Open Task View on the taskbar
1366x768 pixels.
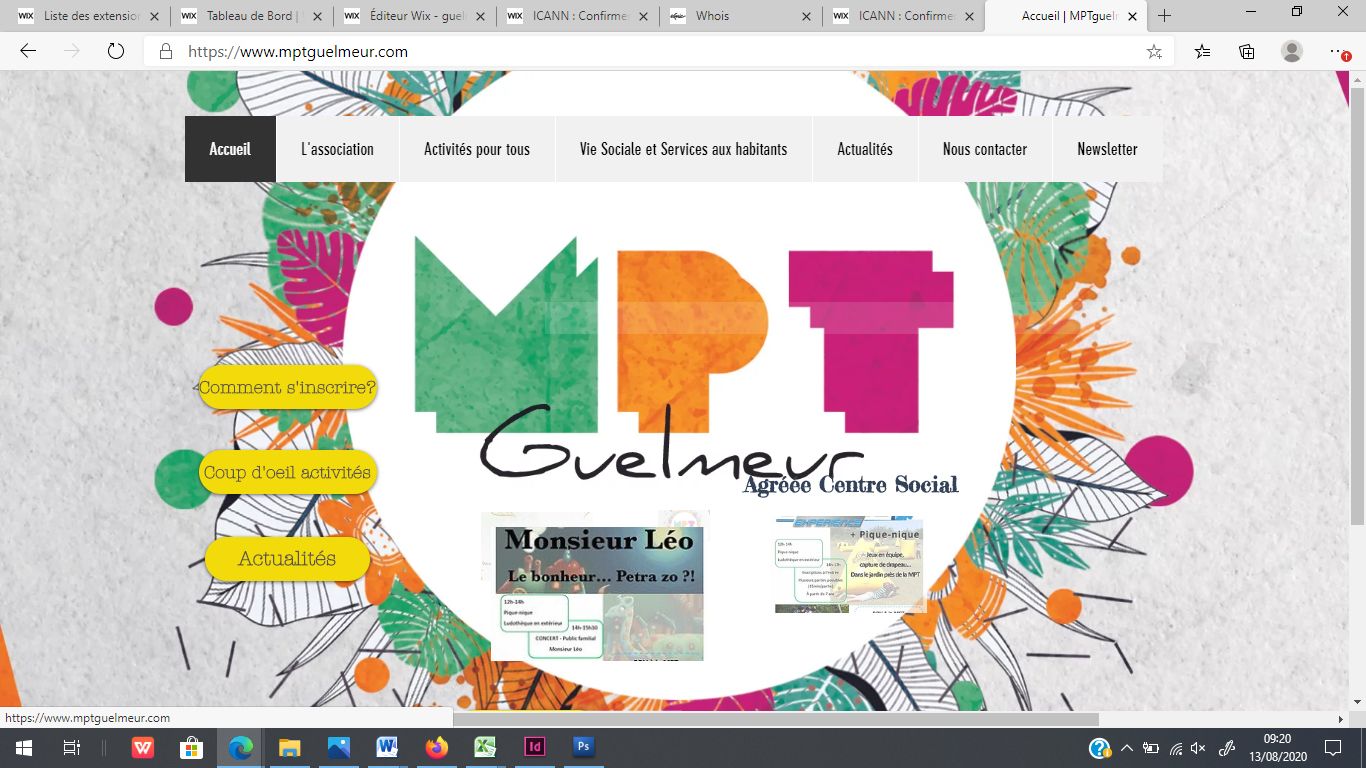tap(71, 748)
